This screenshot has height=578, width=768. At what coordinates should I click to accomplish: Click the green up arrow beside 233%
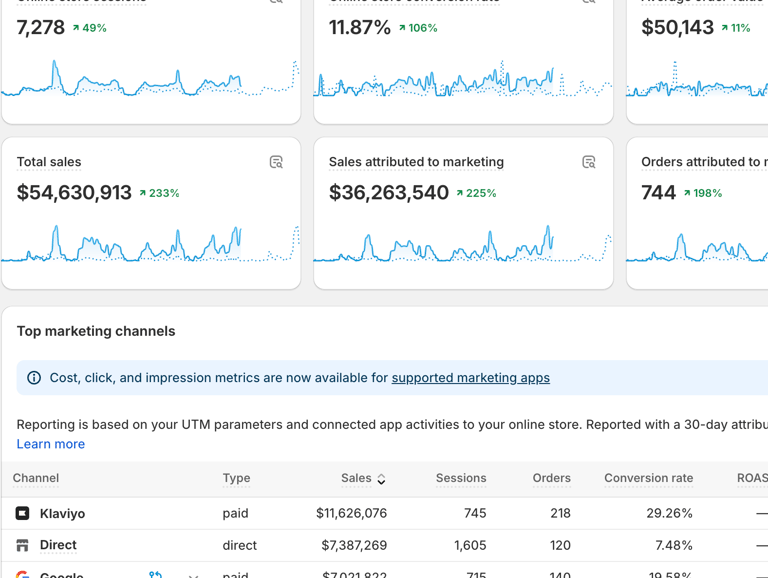(143, 193)
